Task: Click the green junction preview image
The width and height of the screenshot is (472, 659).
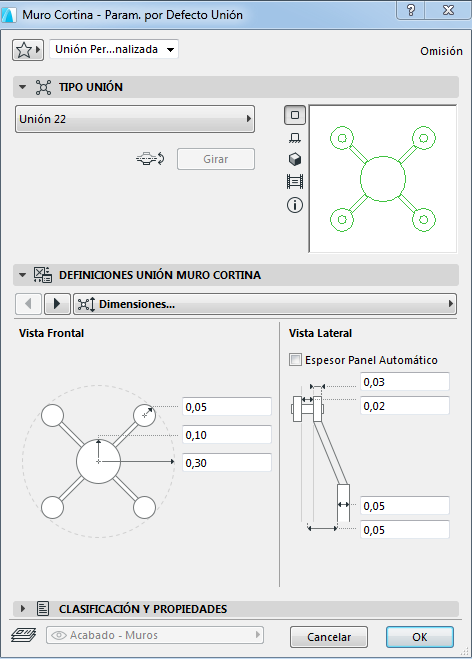Action: click(383, 179)
